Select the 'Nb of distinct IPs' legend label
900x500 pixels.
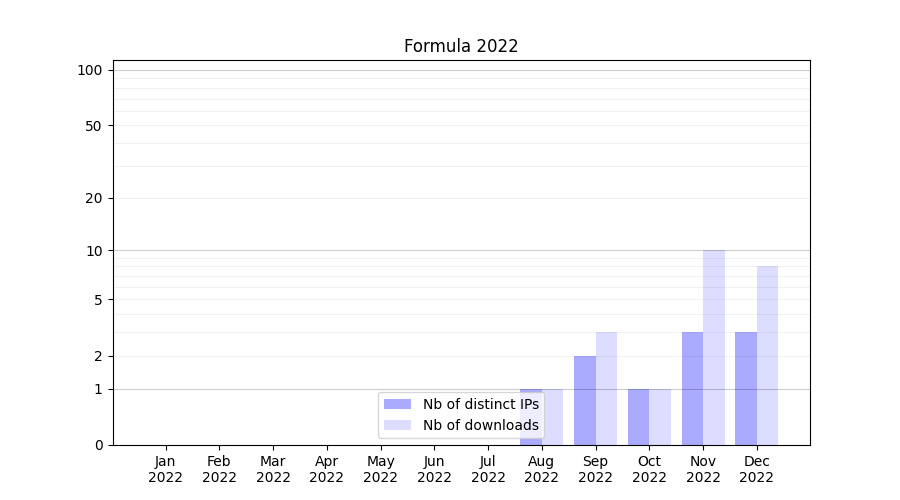tap(480, 404)
